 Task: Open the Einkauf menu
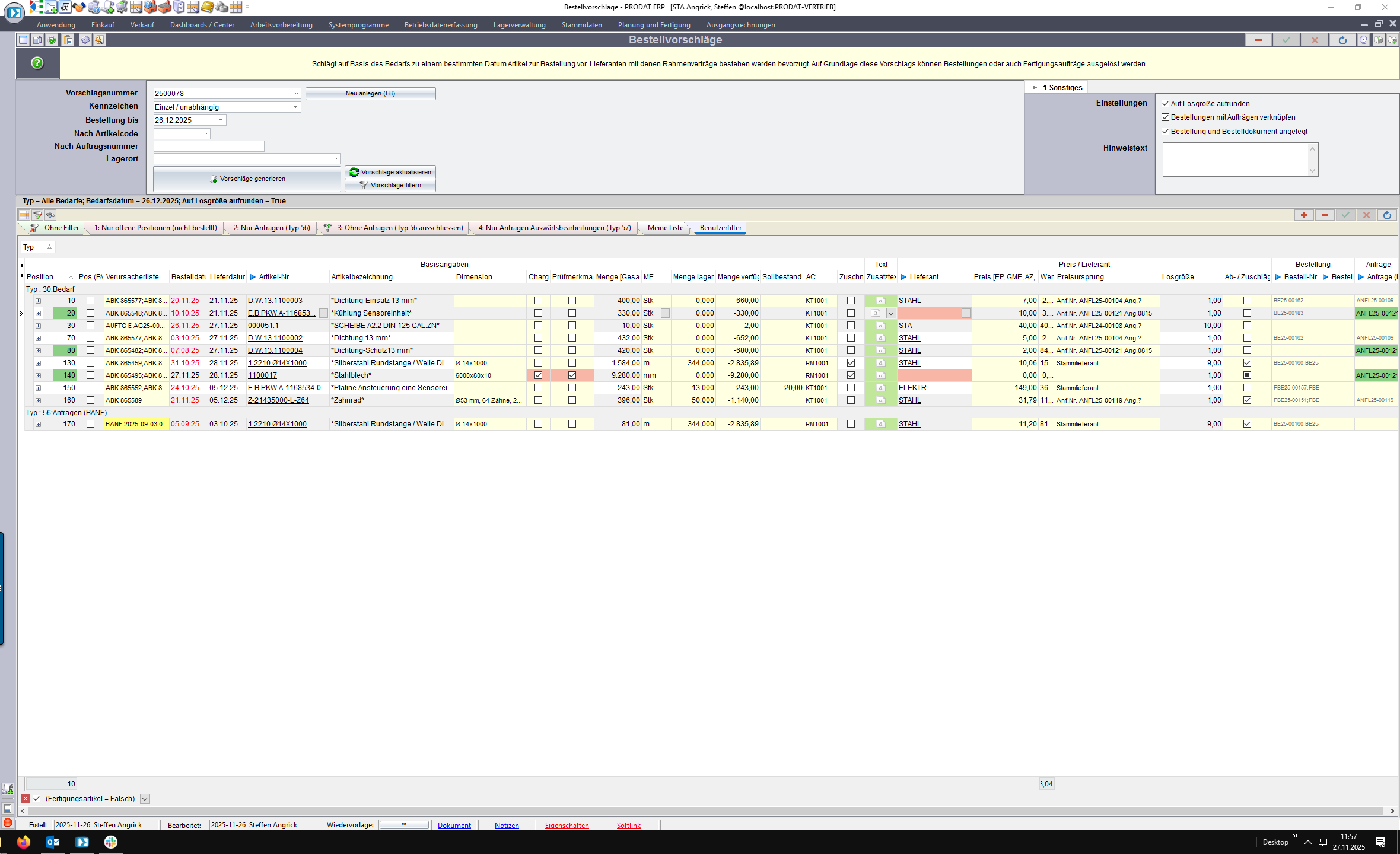coord(103,25)
